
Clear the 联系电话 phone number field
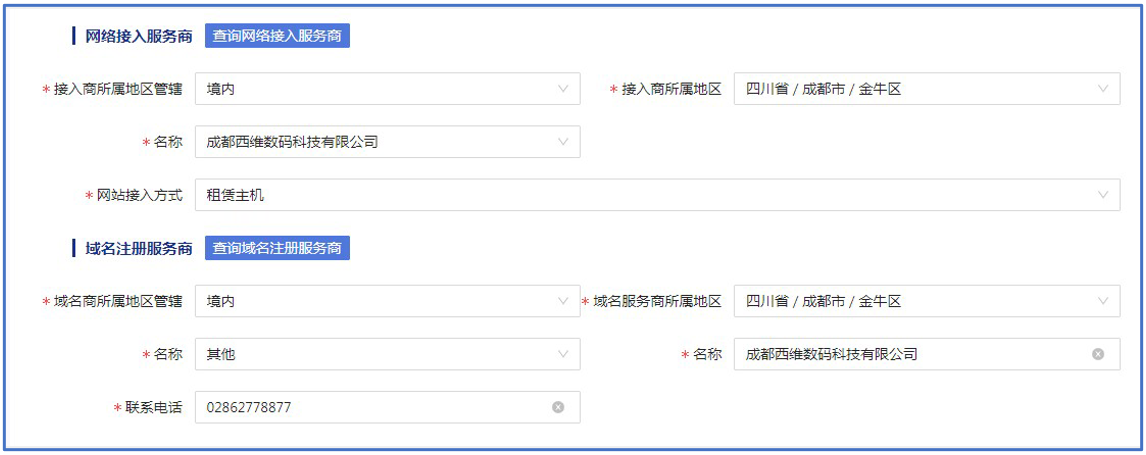pos(558,407)
